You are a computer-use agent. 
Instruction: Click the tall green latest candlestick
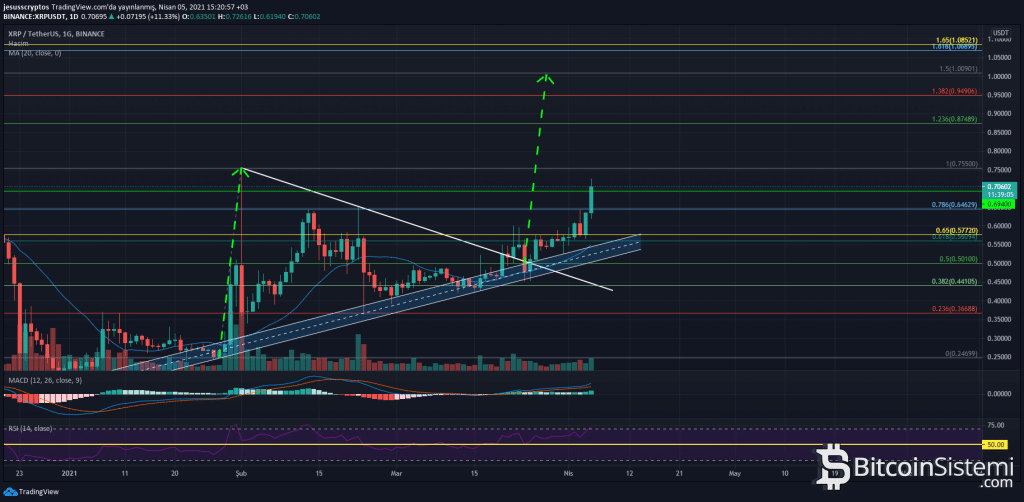[x=592, y=198]
